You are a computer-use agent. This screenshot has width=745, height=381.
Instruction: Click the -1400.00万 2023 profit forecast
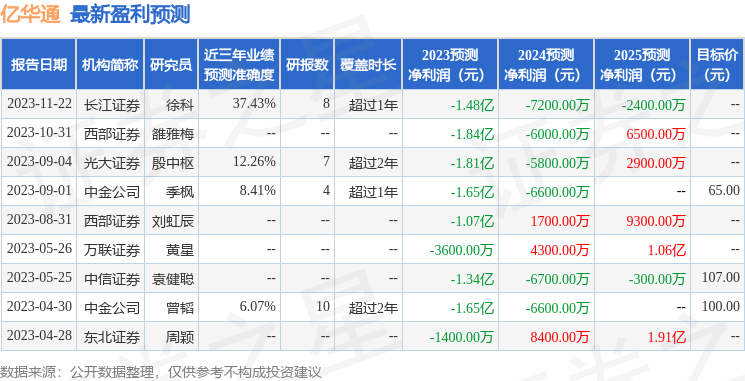click(461, 337)
